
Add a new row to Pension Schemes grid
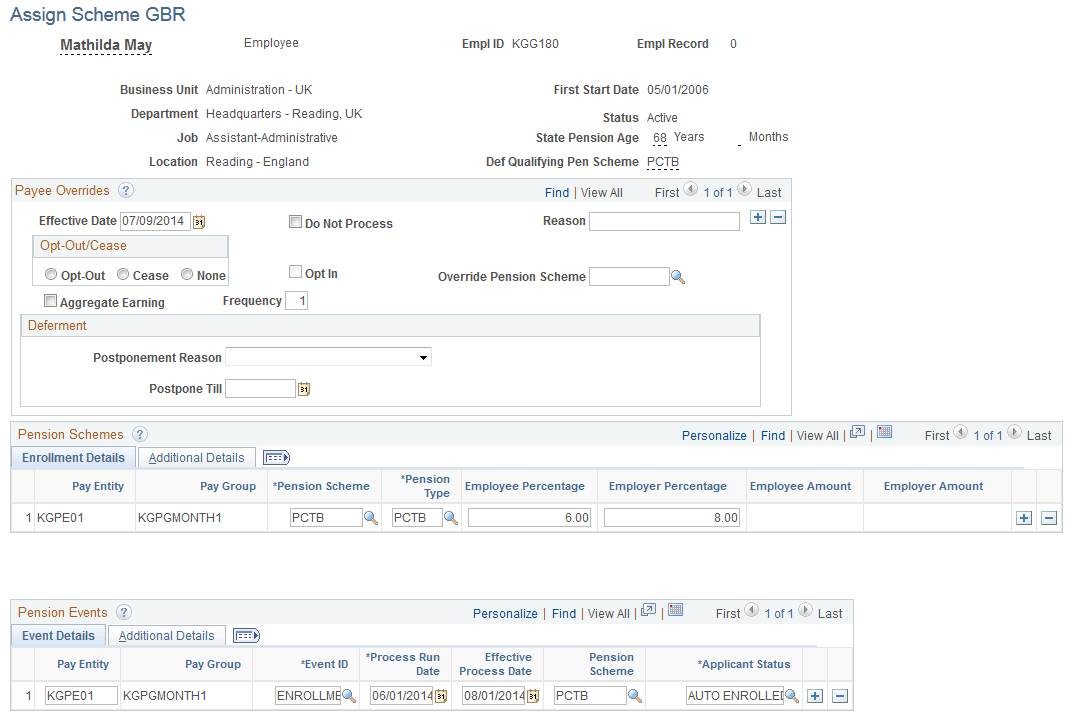pos(1024,518)
